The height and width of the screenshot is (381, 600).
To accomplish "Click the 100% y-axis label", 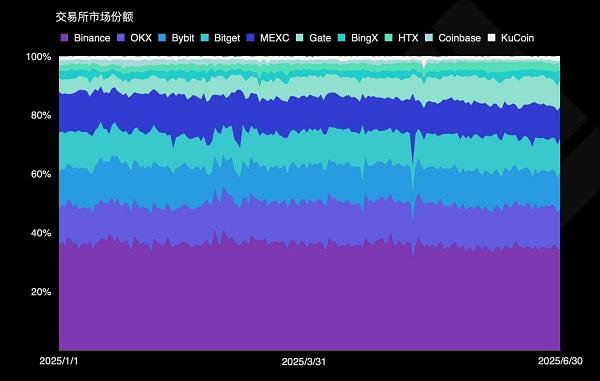I will pos(38,57).
